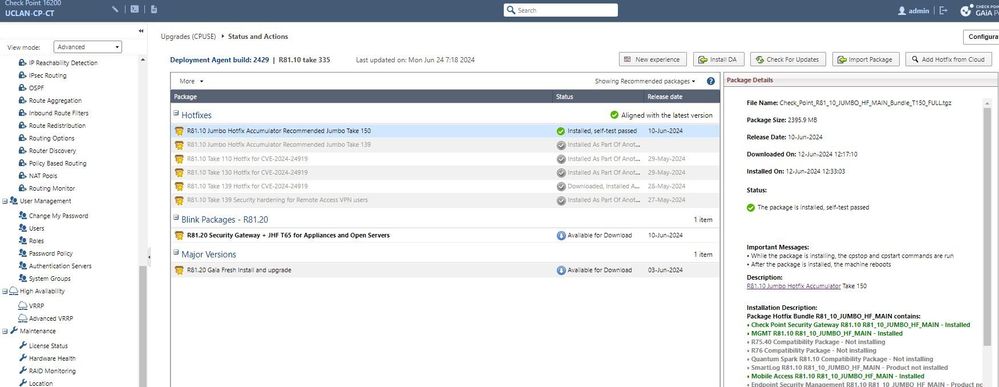Open the View mode Advanced dropdown
Viewport: 999px width, 387px height.
87,47
